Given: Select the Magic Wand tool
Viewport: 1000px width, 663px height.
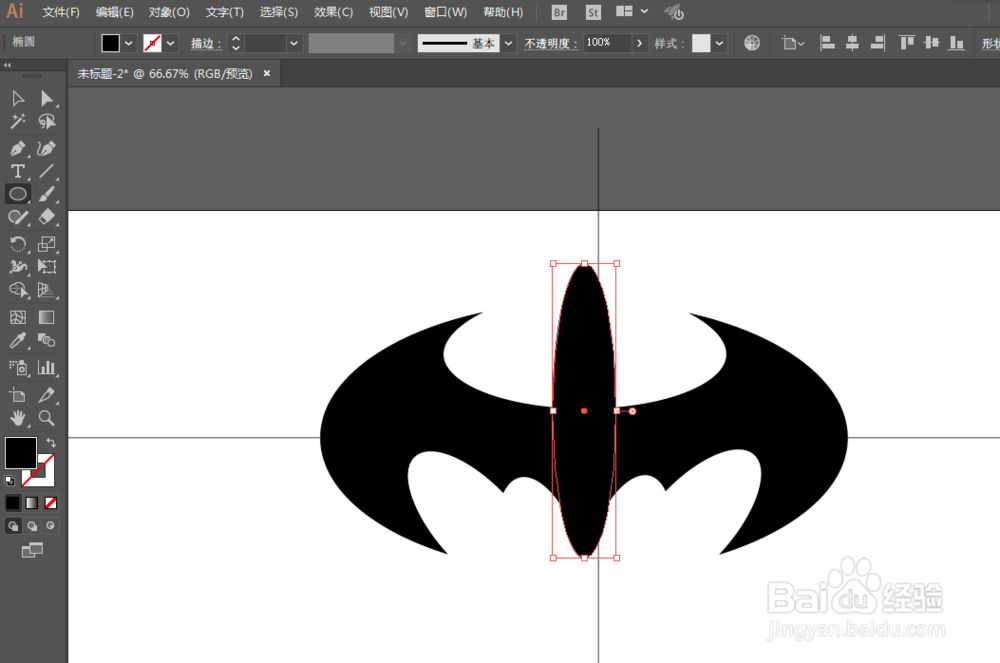Looking at the screenshot, I should tap(18, 121).
